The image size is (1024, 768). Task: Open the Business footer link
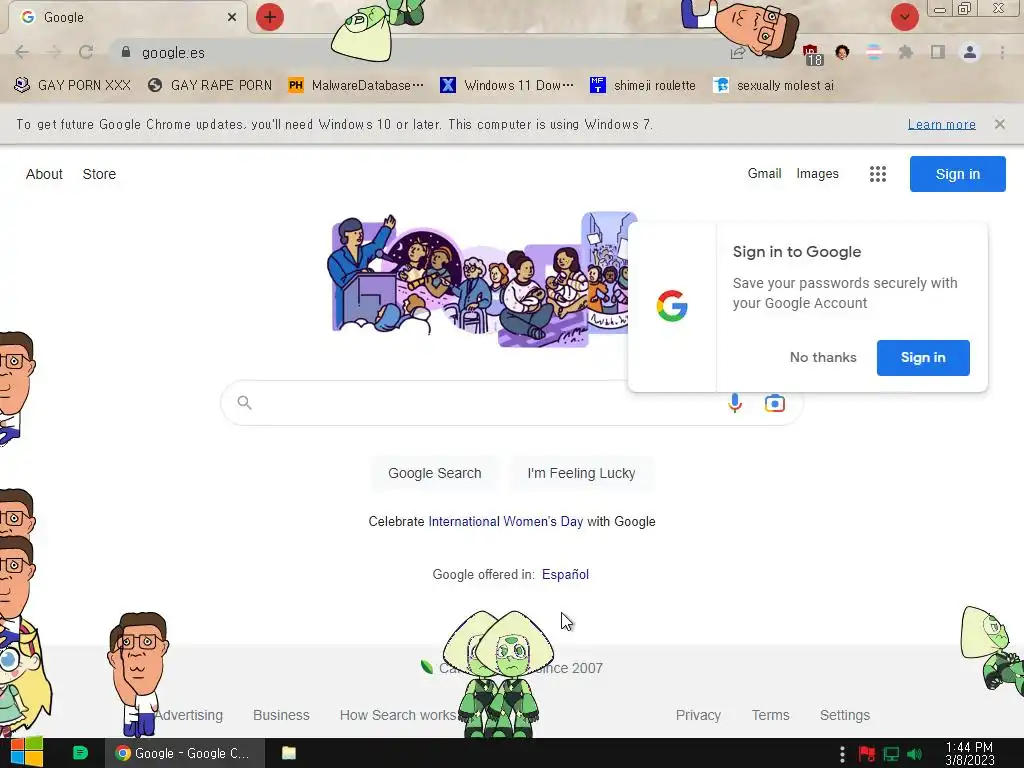coord(281,715)
